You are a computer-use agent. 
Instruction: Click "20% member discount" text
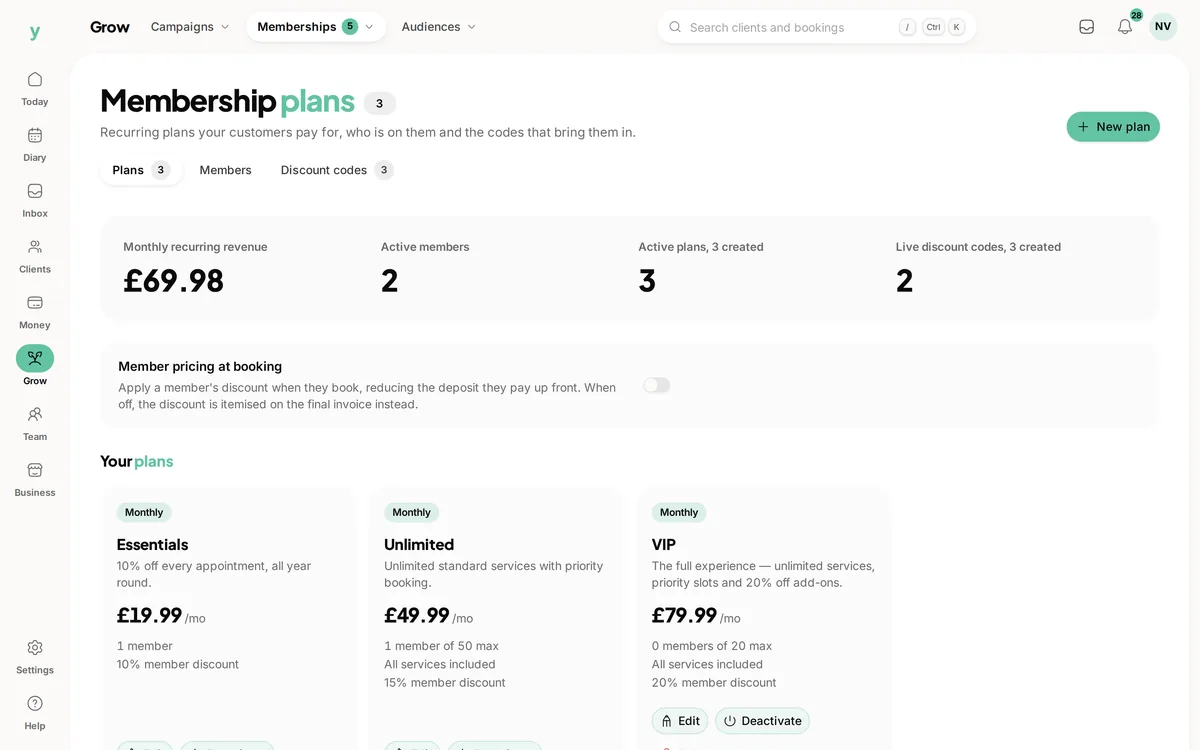(714, 683)
